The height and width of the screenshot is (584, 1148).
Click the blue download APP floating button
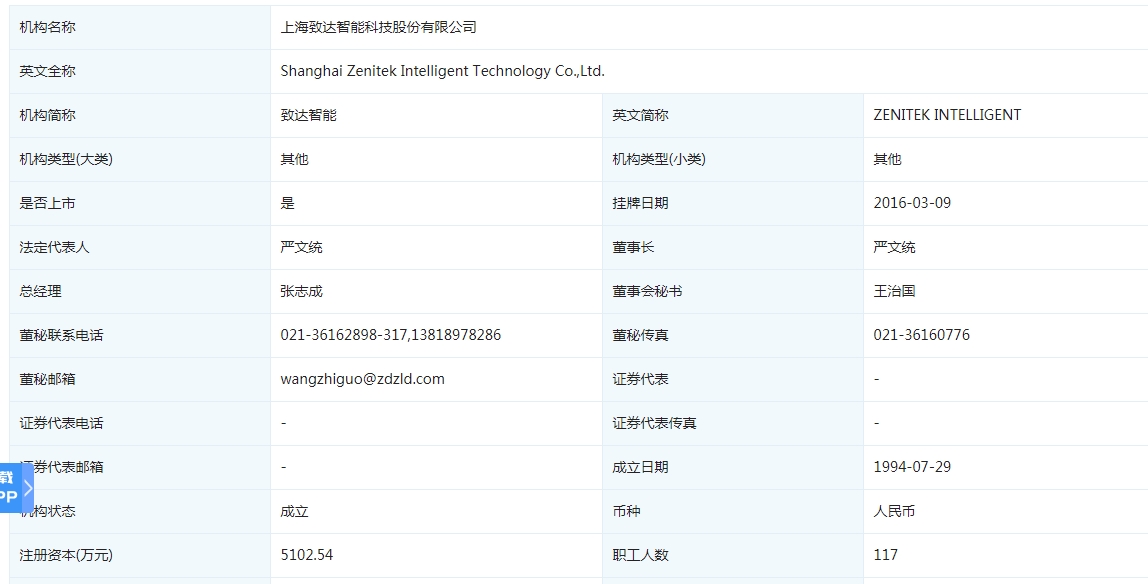coord(9,488)
